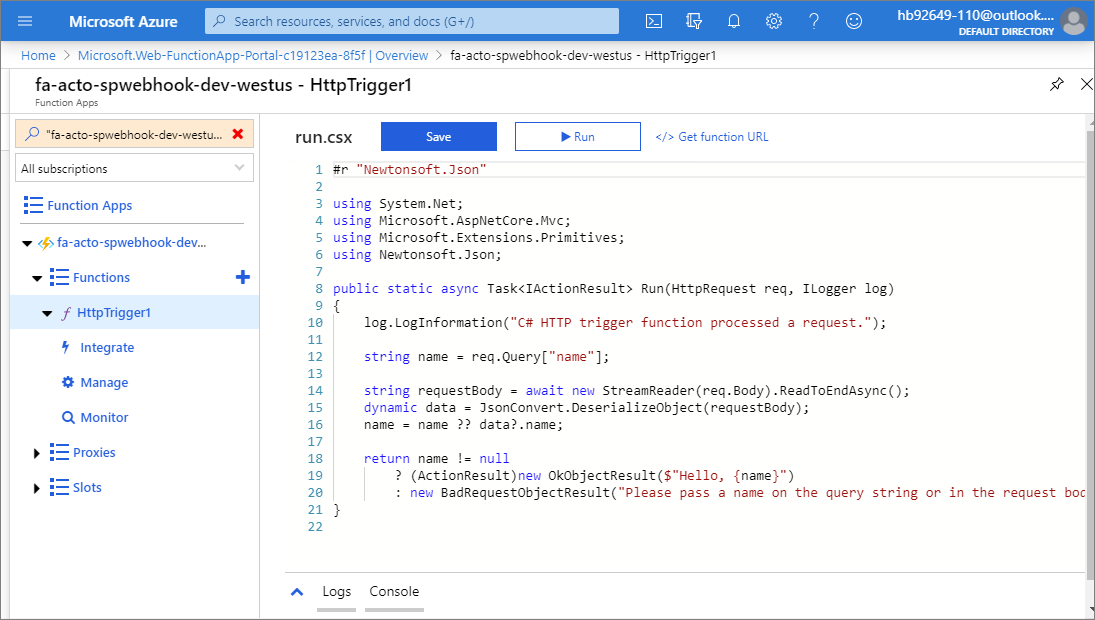Open Azure Cloud Shell
This screenshot has height=620, width=1095.
[x=655, y=20]
